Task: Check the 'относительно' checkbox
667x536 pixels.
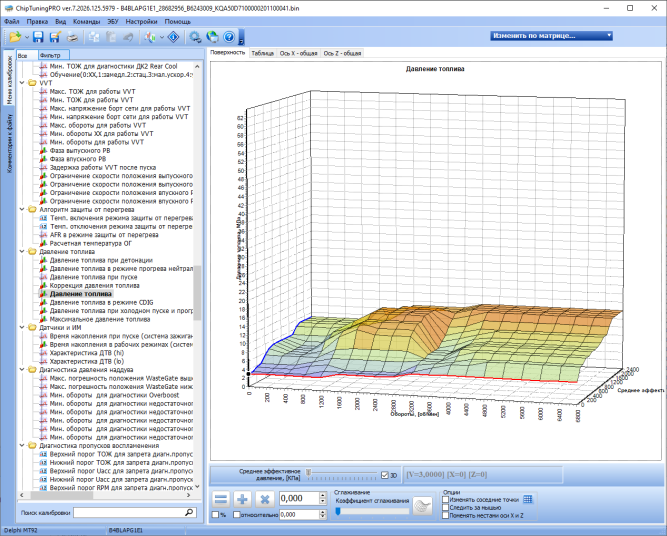Action: 237,515
